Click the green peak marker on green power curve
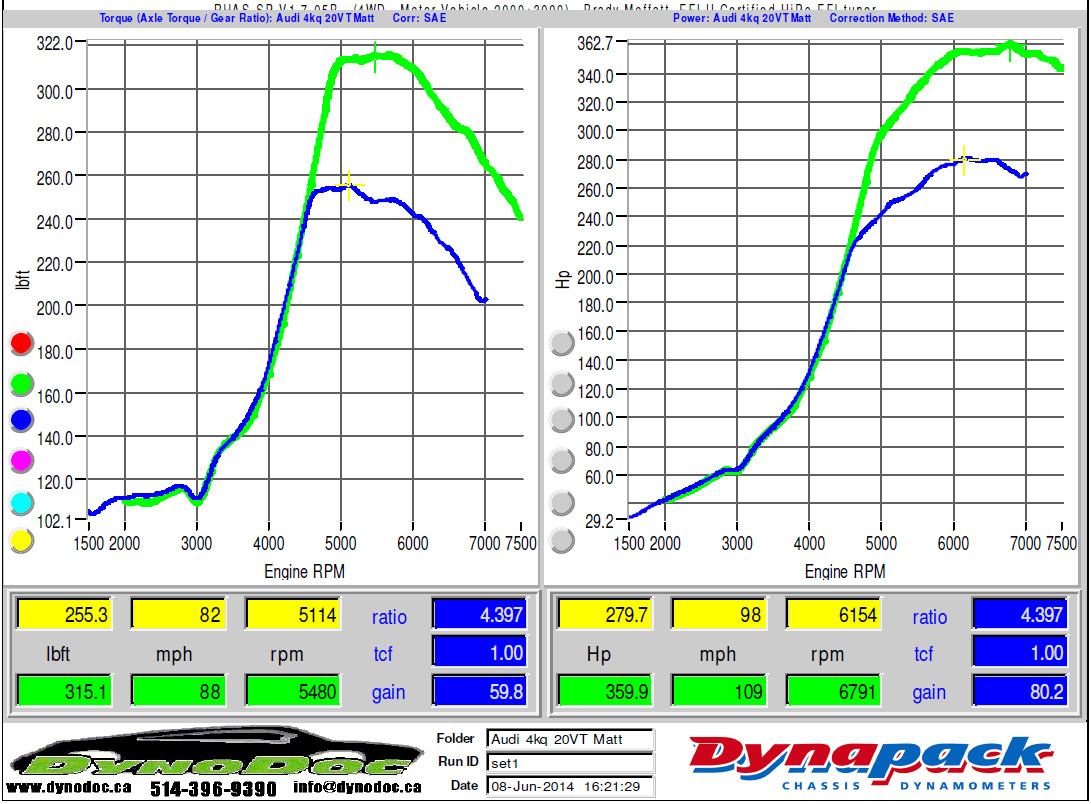Viewport: 1091px width, 804px height. click(x=1010, y=48)
